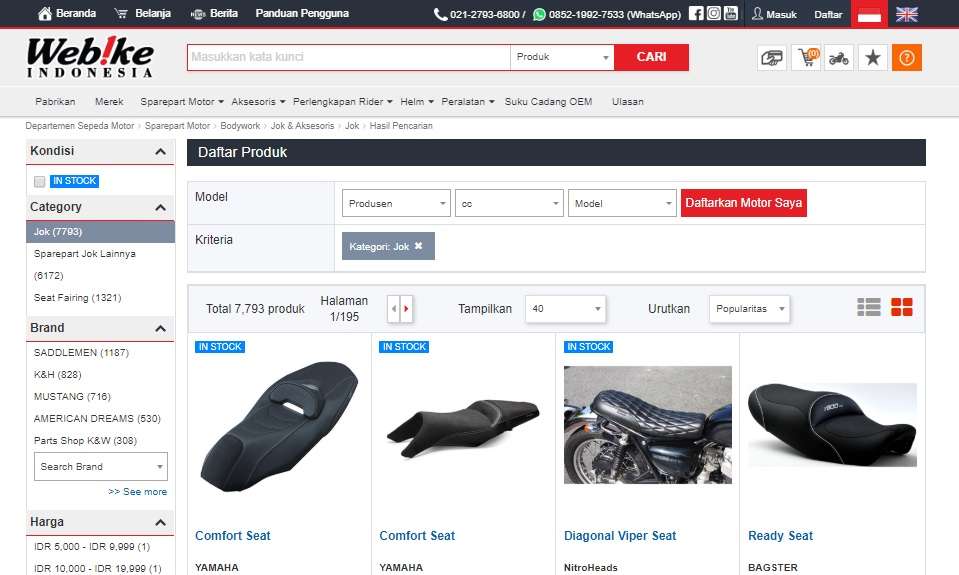Open Belanja shopping link
This screenshot has height=575, width=959.
[143, 13]
